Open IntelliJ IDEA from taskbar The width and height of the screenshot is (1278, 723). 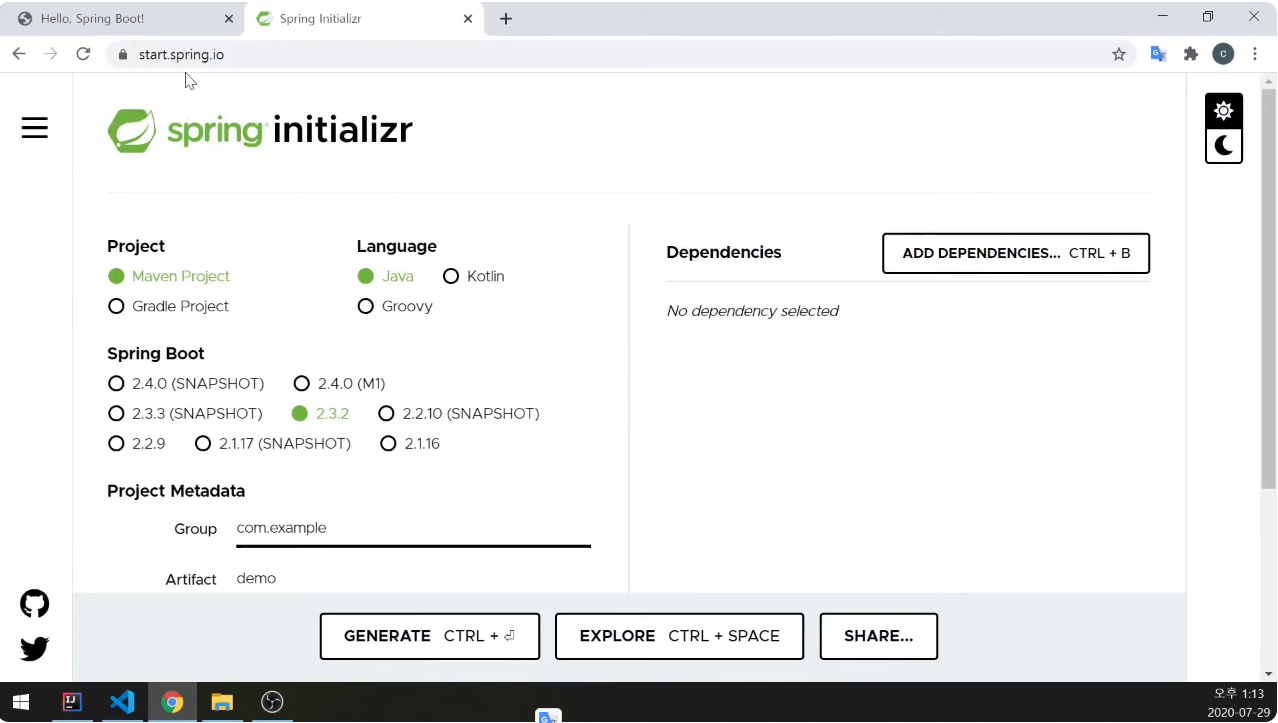click(72, 702)
